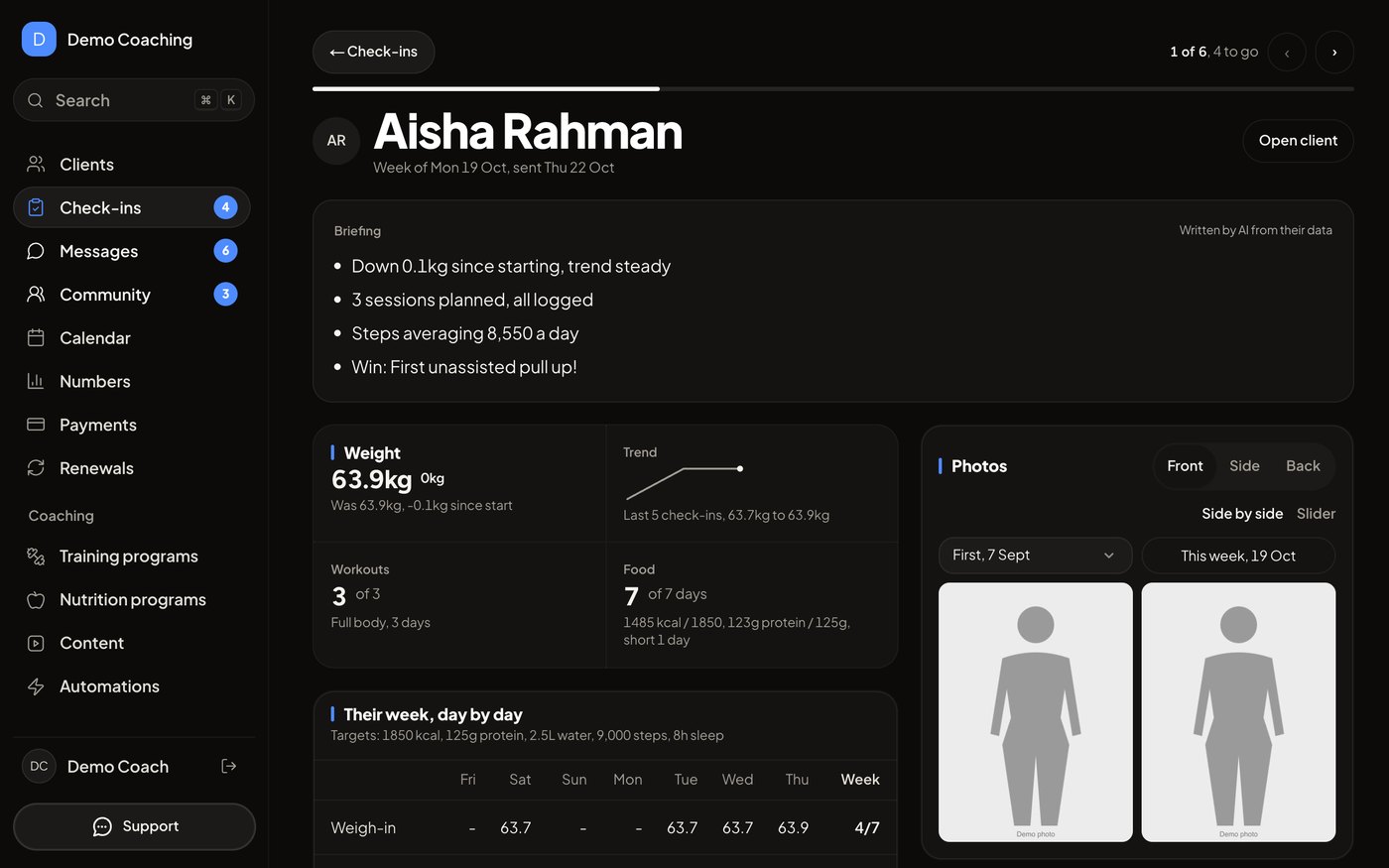Click the Aisha Rahman heading
Viewport: 1389px width, 868px height.
pyautogui.click(x=528, y=132)
